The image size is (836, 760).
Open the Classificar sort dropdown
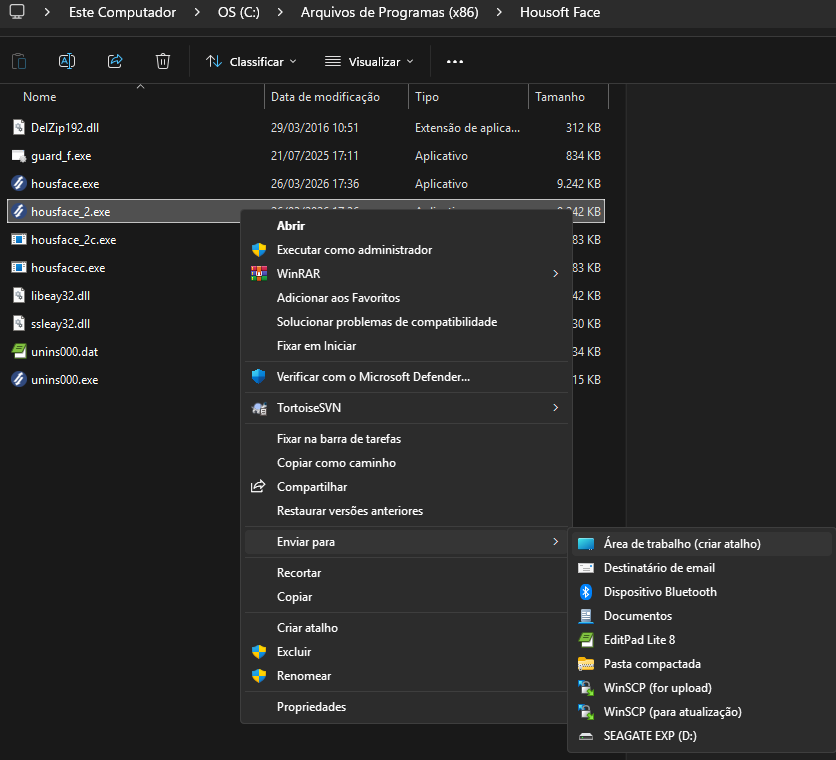251,61
